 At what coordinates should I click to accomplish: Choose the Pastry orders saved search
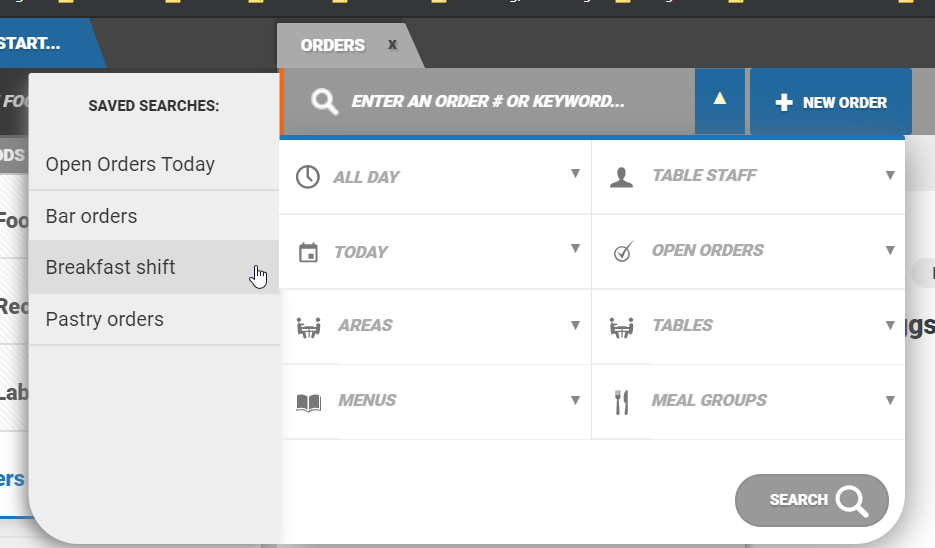pos(105,319)
